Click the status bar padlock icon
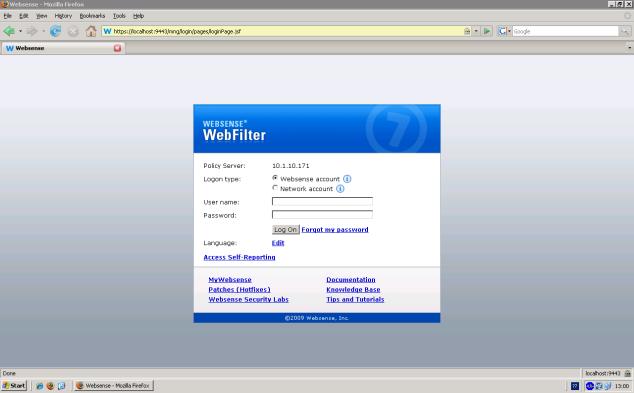The width and height of the screenshot is (634, 393). click(x=627, y=373)
